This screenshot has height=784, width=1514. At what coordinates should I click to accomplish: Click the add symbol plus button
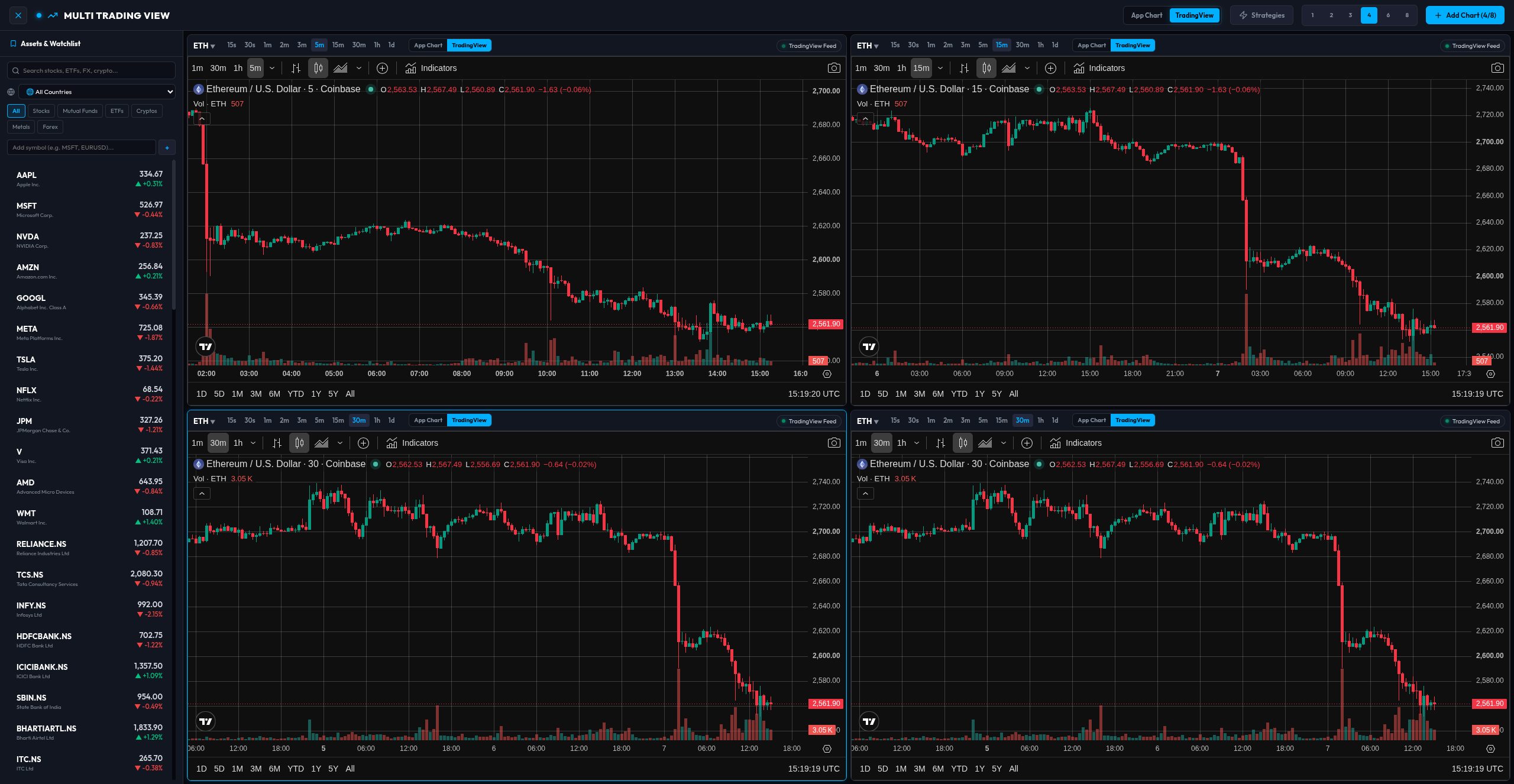167,147
